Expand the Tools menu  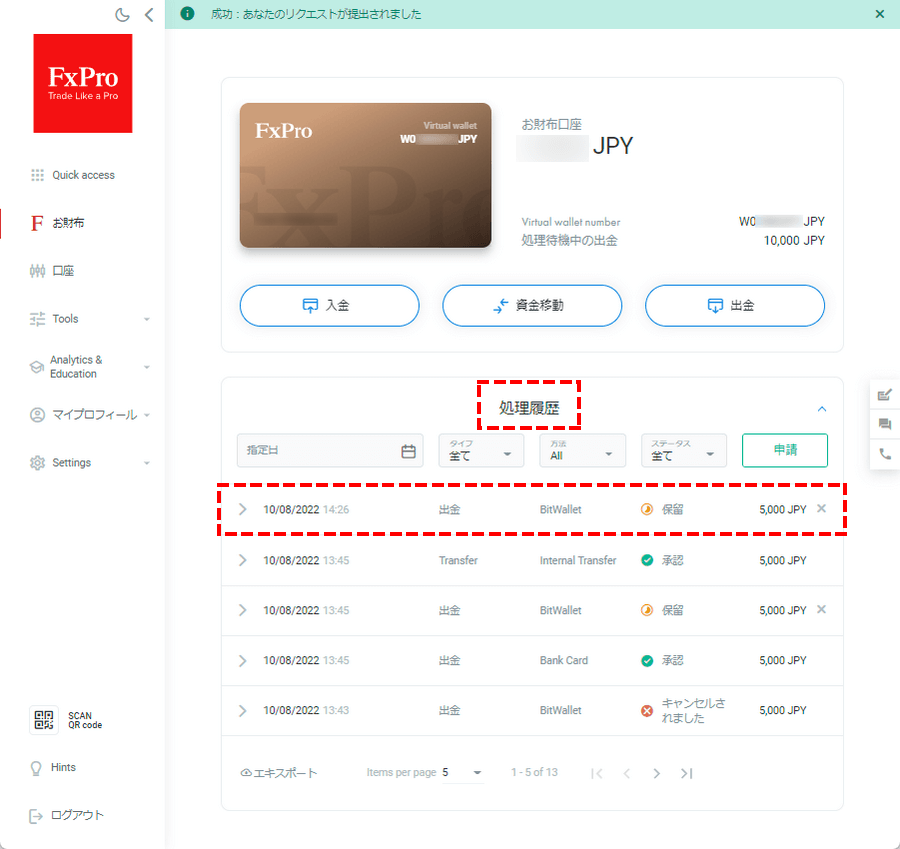[x=90, y=319]
